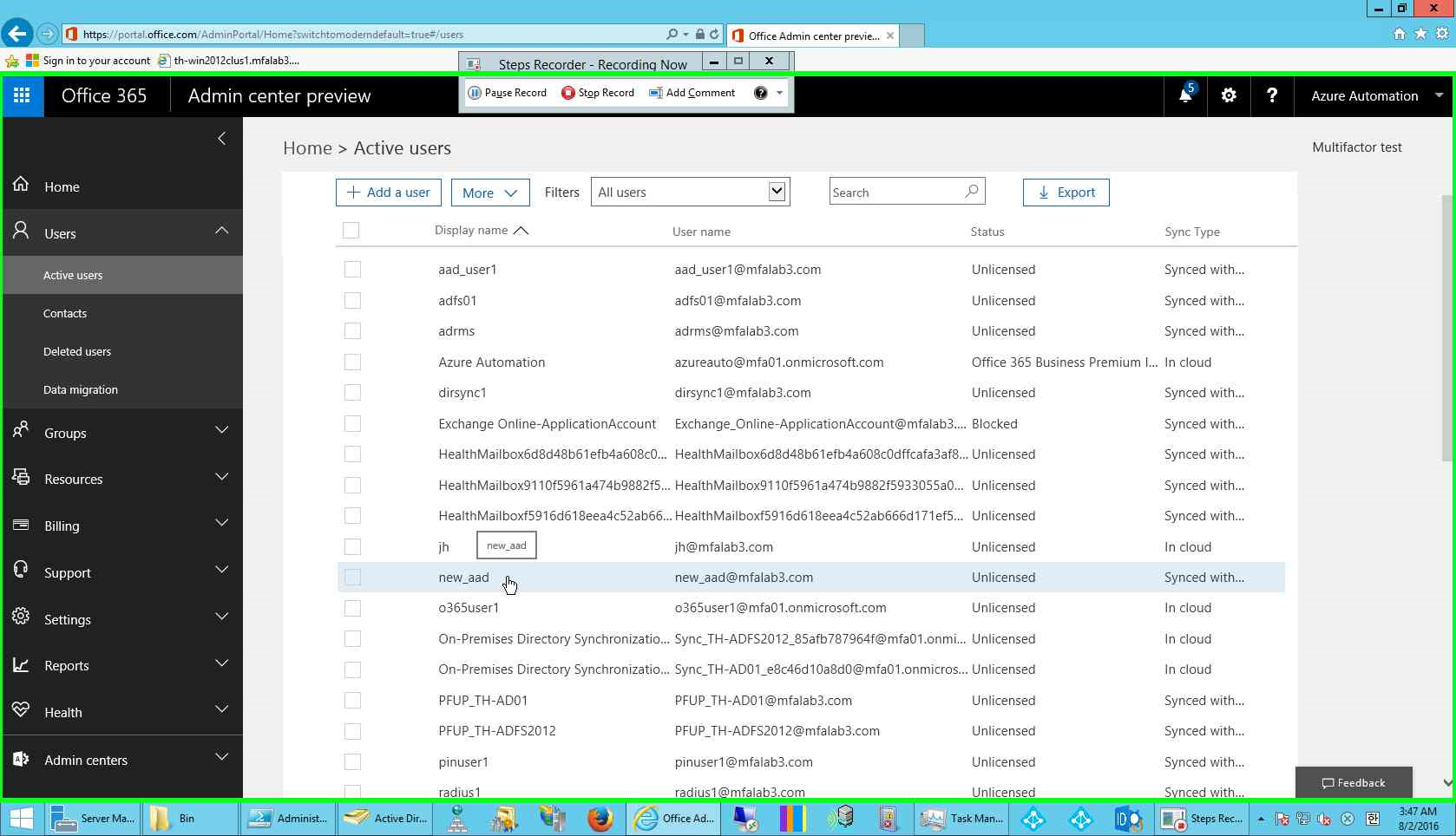Open the Azure Automation account menu

[1375, 95]
